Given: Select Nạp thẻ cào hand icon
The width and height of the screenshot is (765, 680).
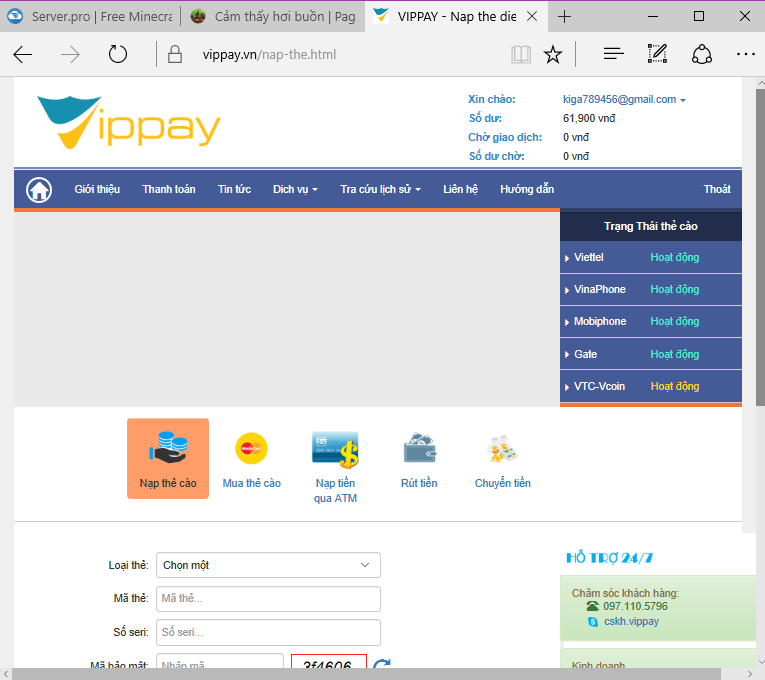Looking at the screenshot, I should 168,448.
